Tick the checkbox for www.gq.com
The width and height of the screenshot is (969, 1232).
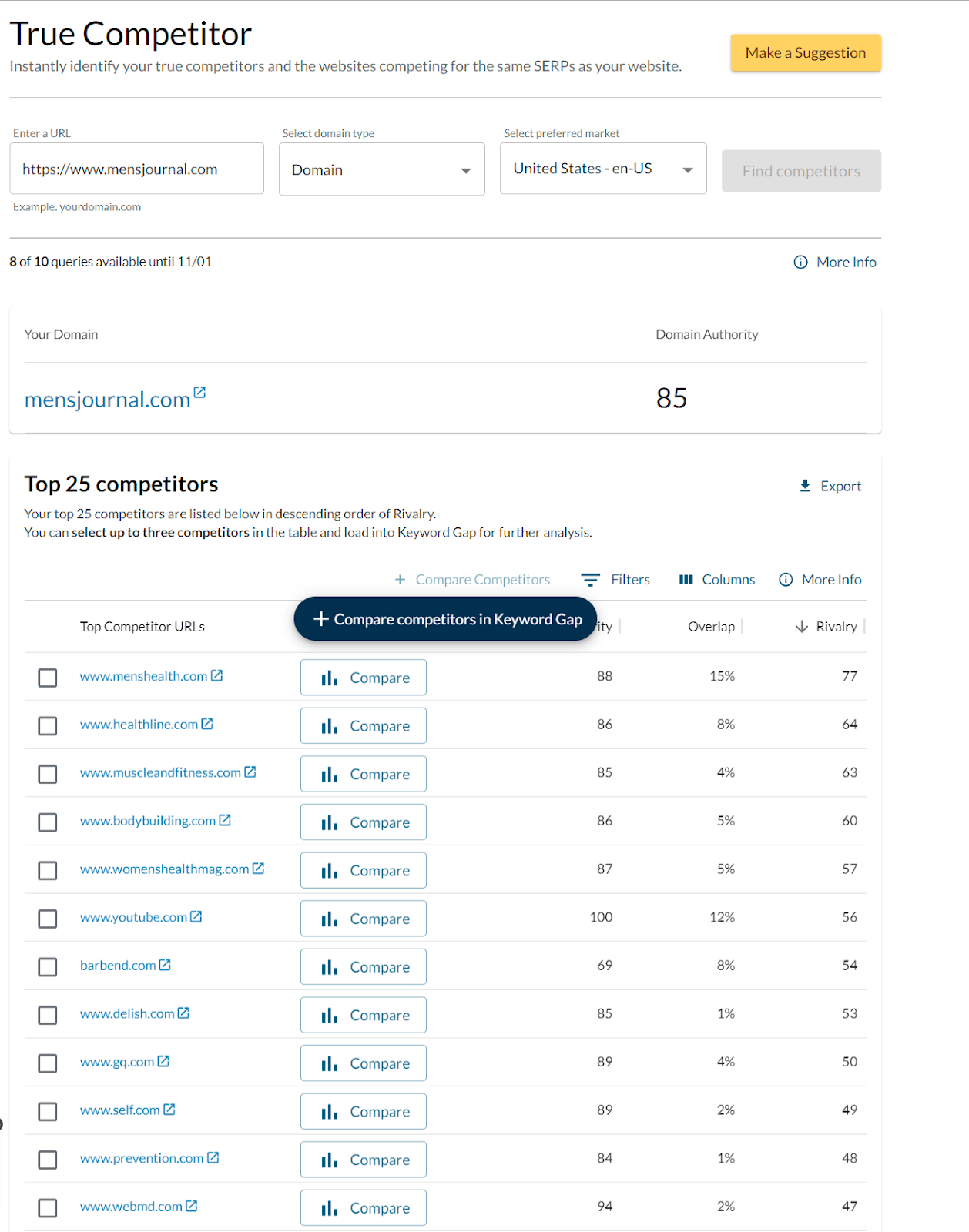pos(48,1063)
